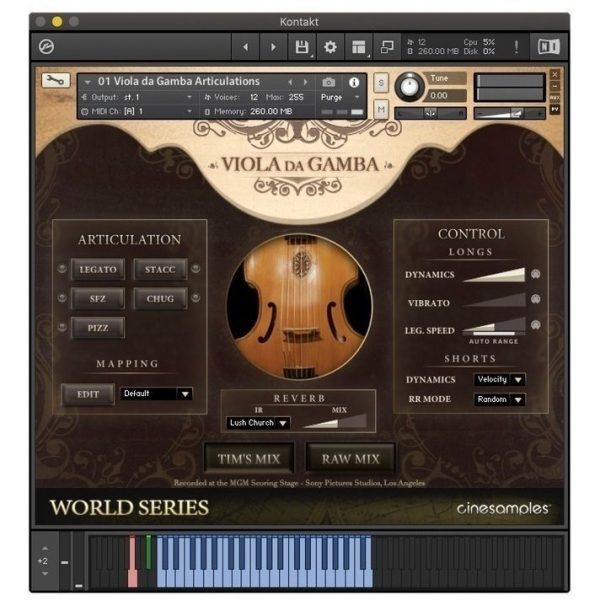Solo the instrument with S button
600x600 pixels.
click(381, 83)
